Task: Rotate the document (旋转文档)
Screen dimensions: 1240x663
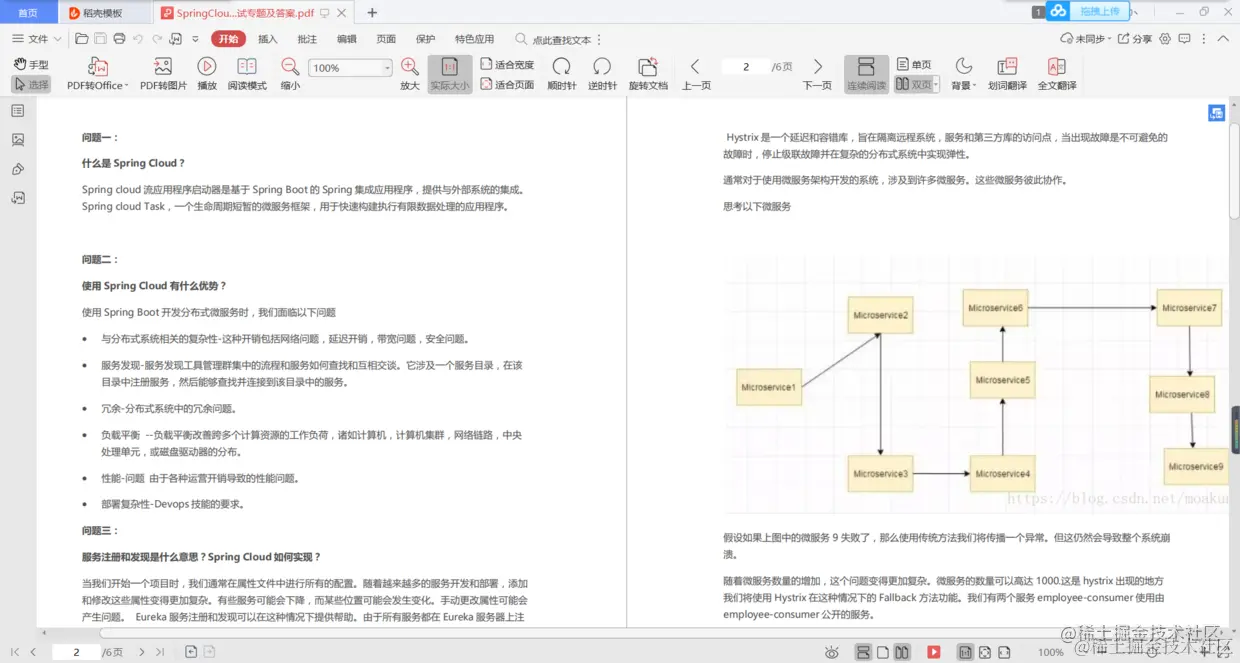Action: click(648, 74)
